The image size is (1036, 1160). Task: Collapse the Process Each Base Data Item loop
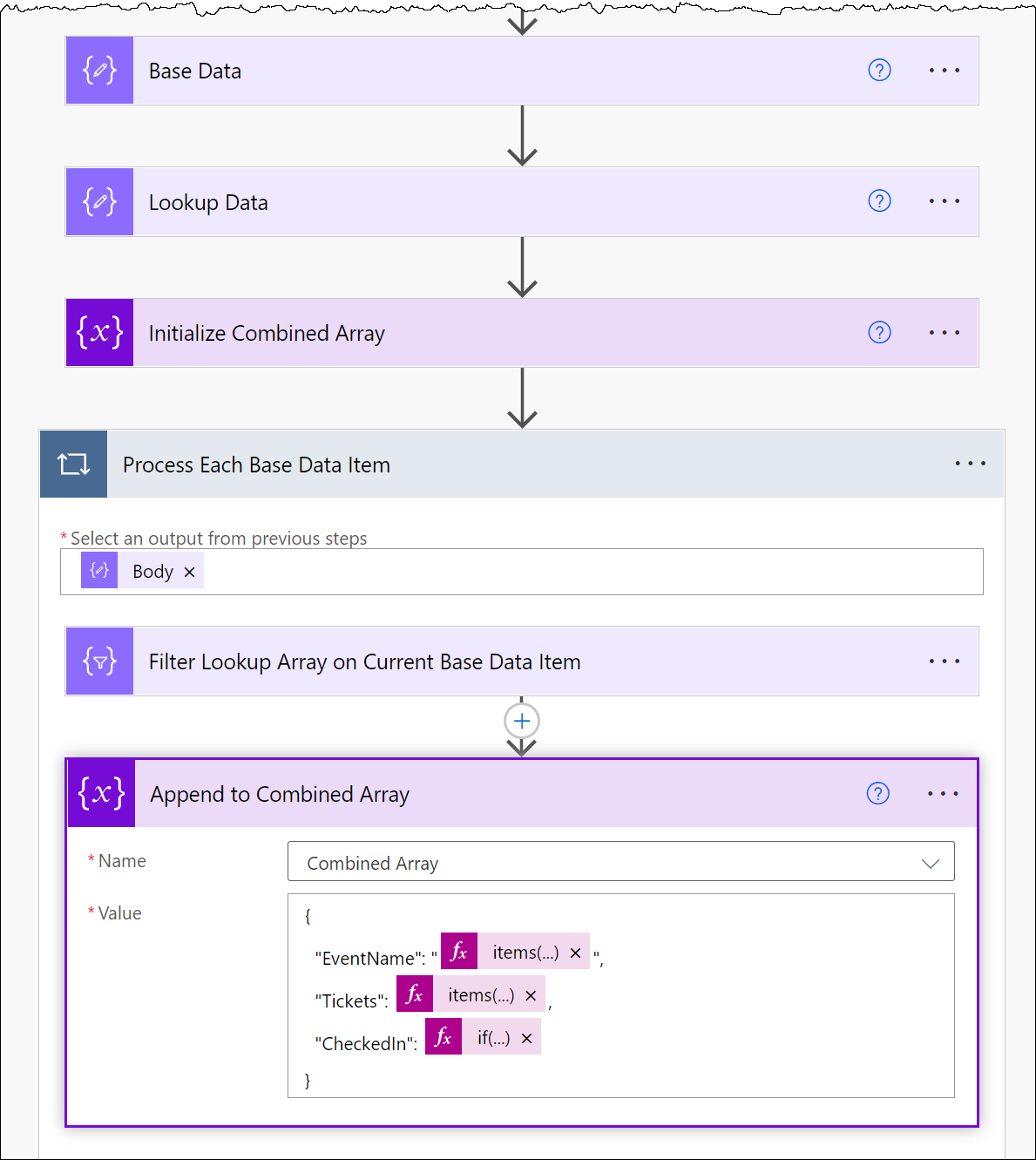(522, 464)
